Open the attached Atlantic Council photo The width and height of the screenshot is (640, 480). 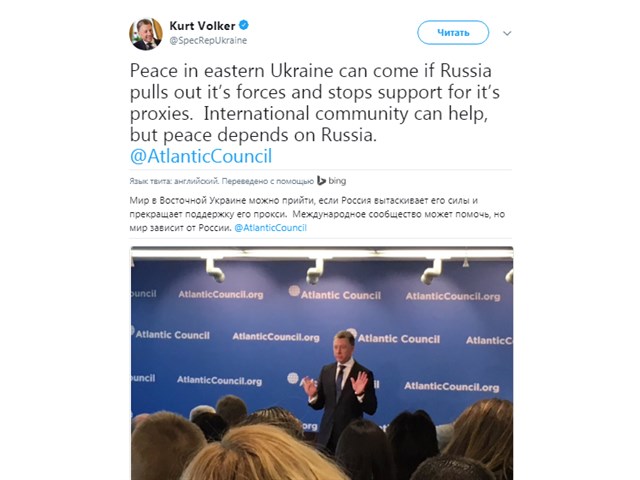322,363
